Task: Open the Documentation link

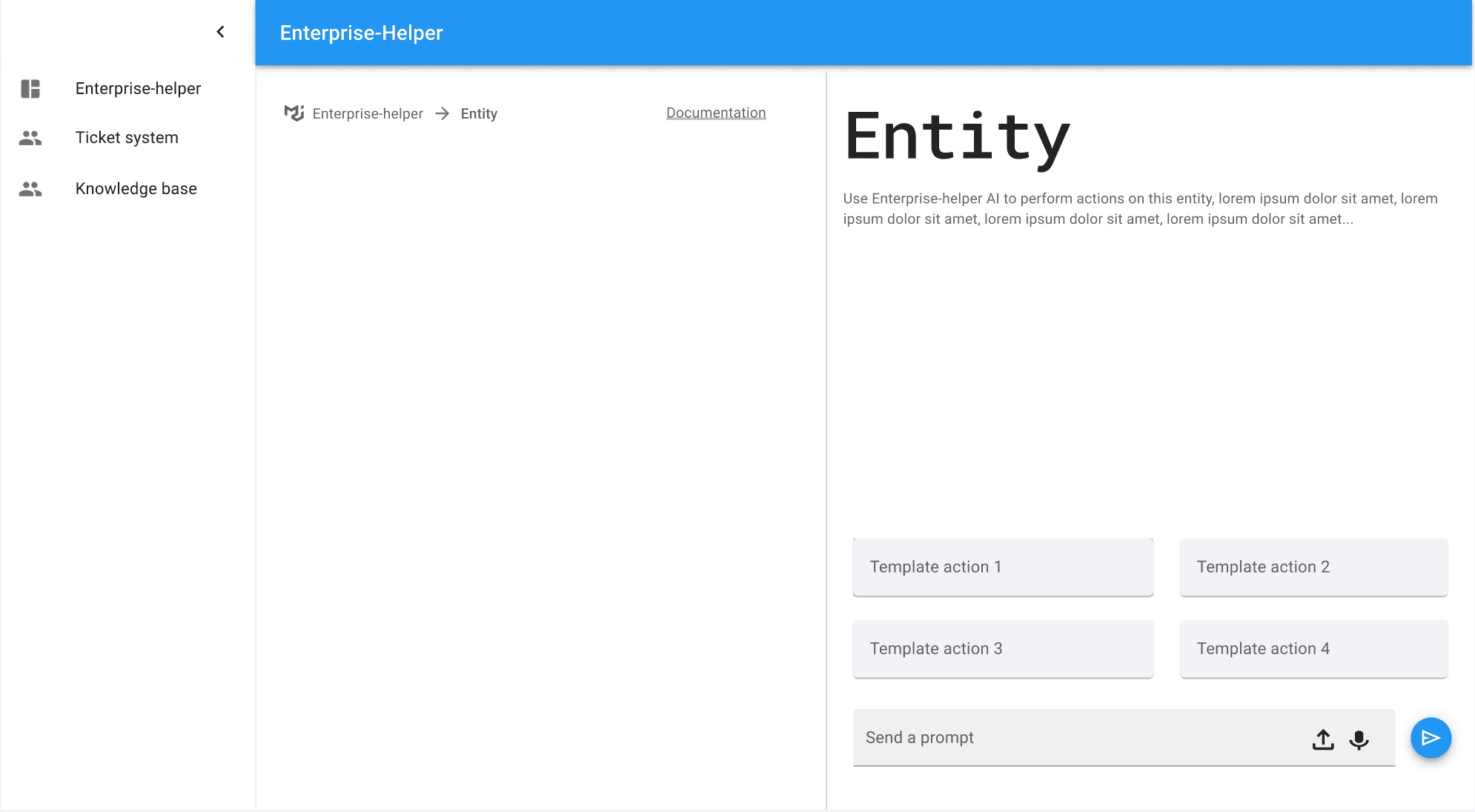Action: point(715,113)
